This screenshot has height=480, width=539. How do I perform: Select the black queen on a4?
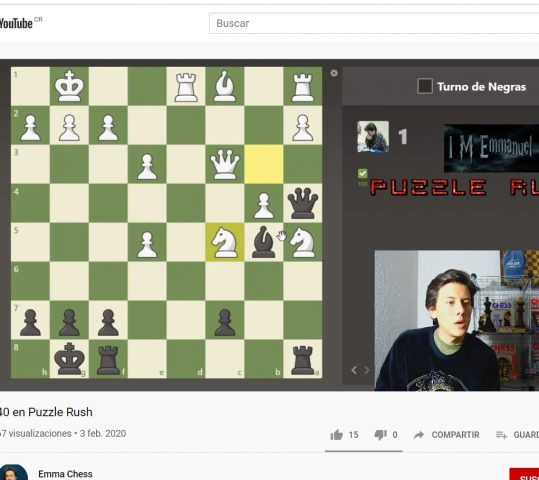click(302, 204)
